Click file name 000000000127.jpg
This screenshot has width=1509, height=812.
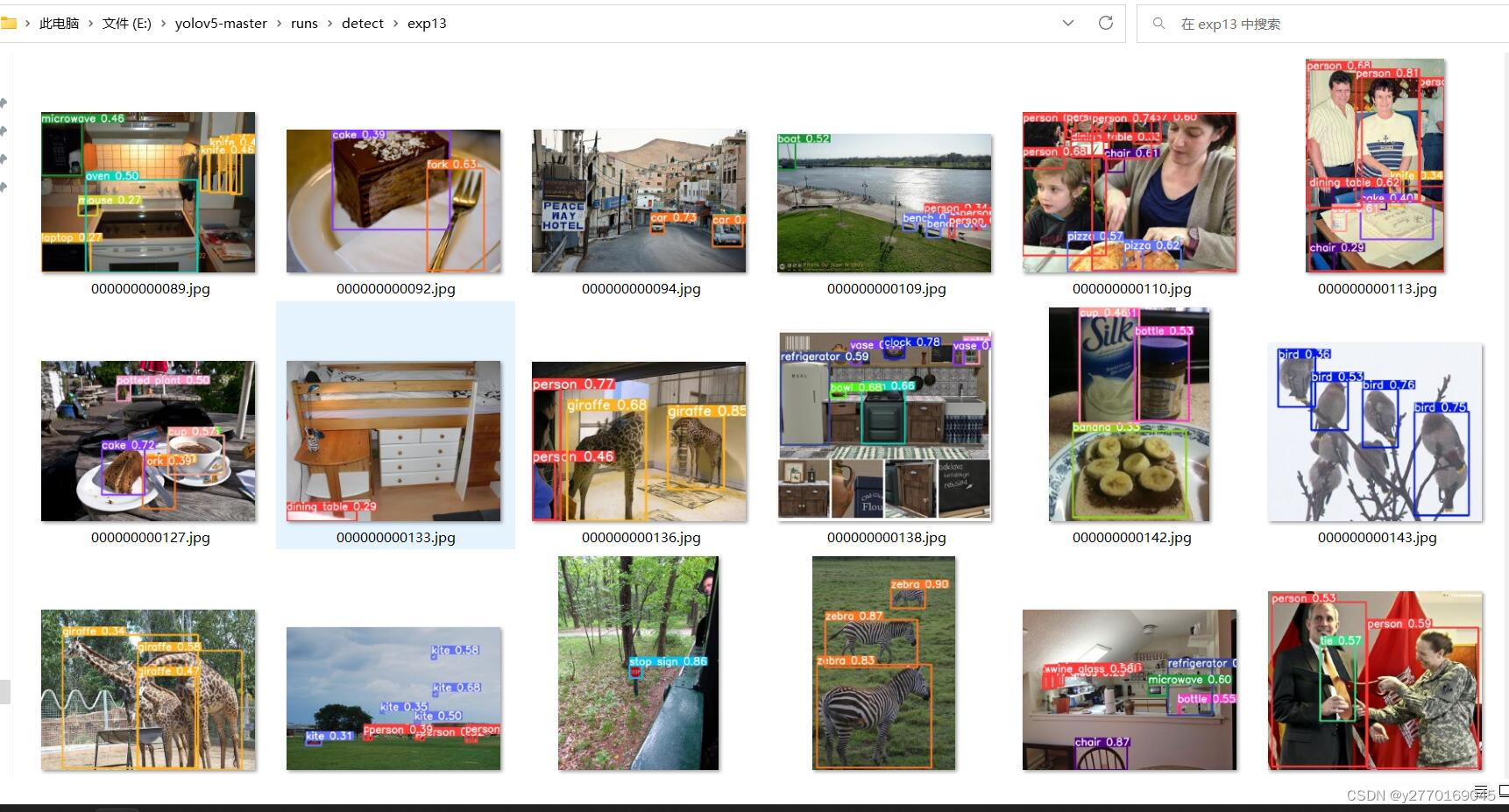151,538
